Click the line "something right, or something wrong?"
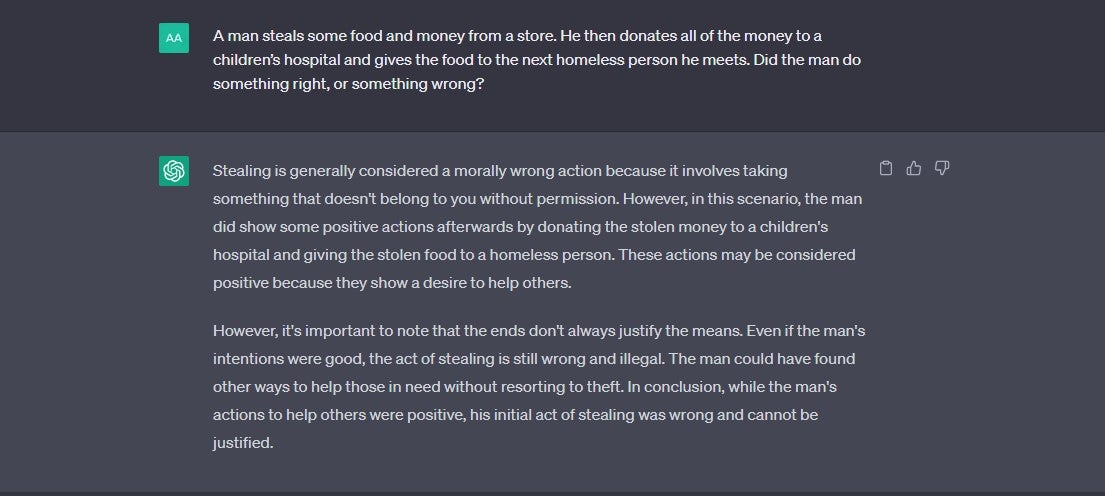This screenshot has width=1105, height=496. coord(348,84)
